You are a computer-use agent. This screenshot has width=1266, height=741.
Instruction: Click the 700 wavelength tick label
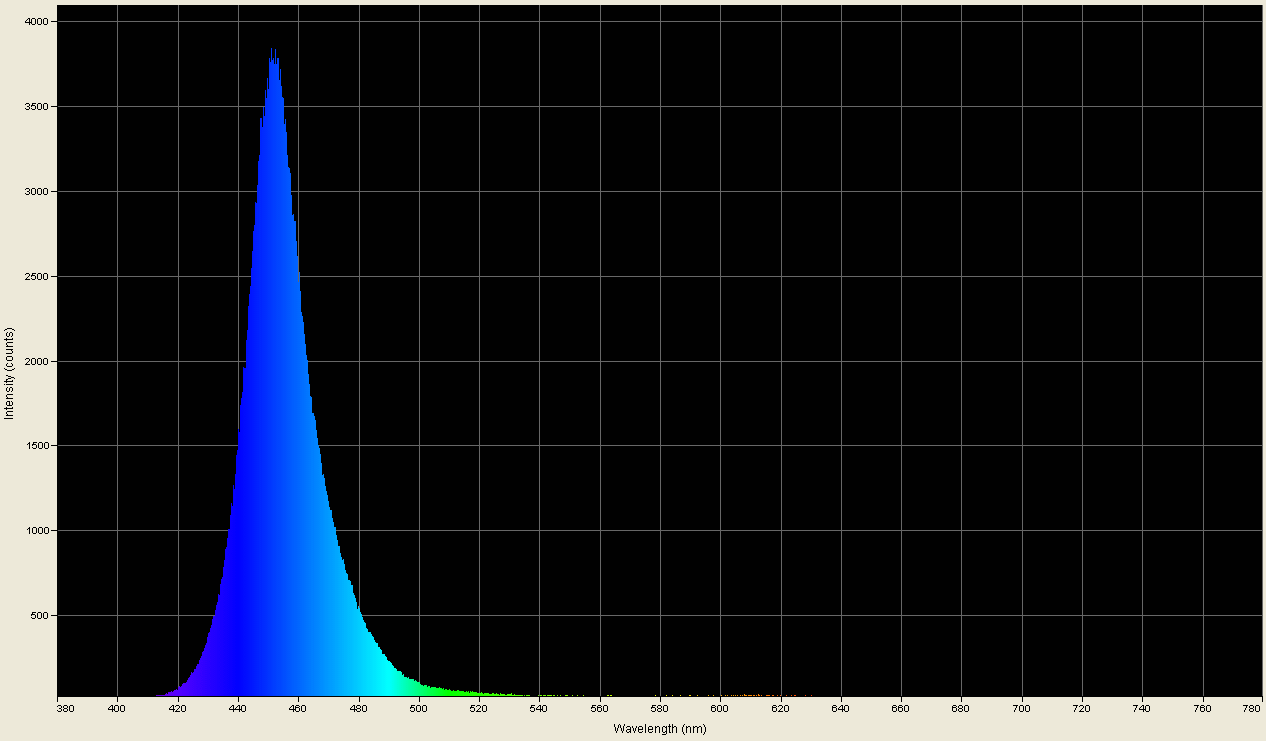point(1019,706)
